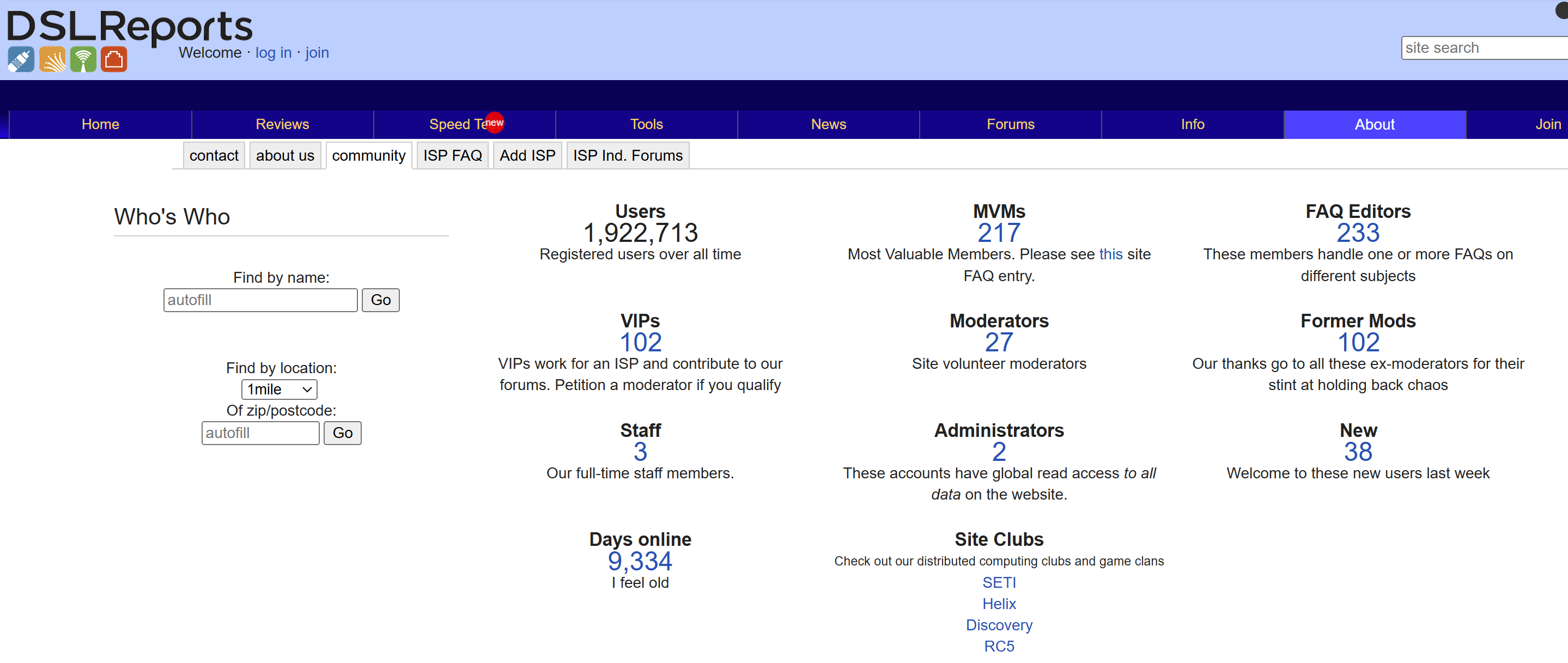Screen dimensions: 1568x663
Task: Focus the Find by name input field
Action: [x=260, y=300]
